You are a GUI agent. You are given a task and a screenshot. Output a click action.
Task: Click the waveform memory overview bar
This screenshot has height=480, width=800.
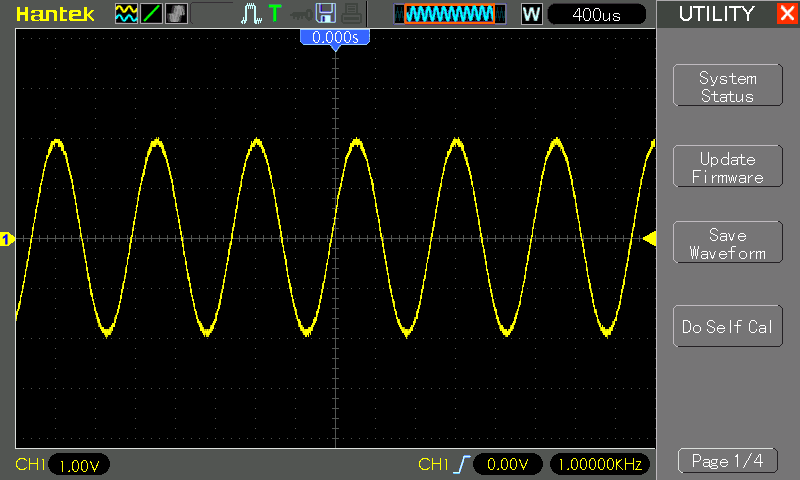449,14
